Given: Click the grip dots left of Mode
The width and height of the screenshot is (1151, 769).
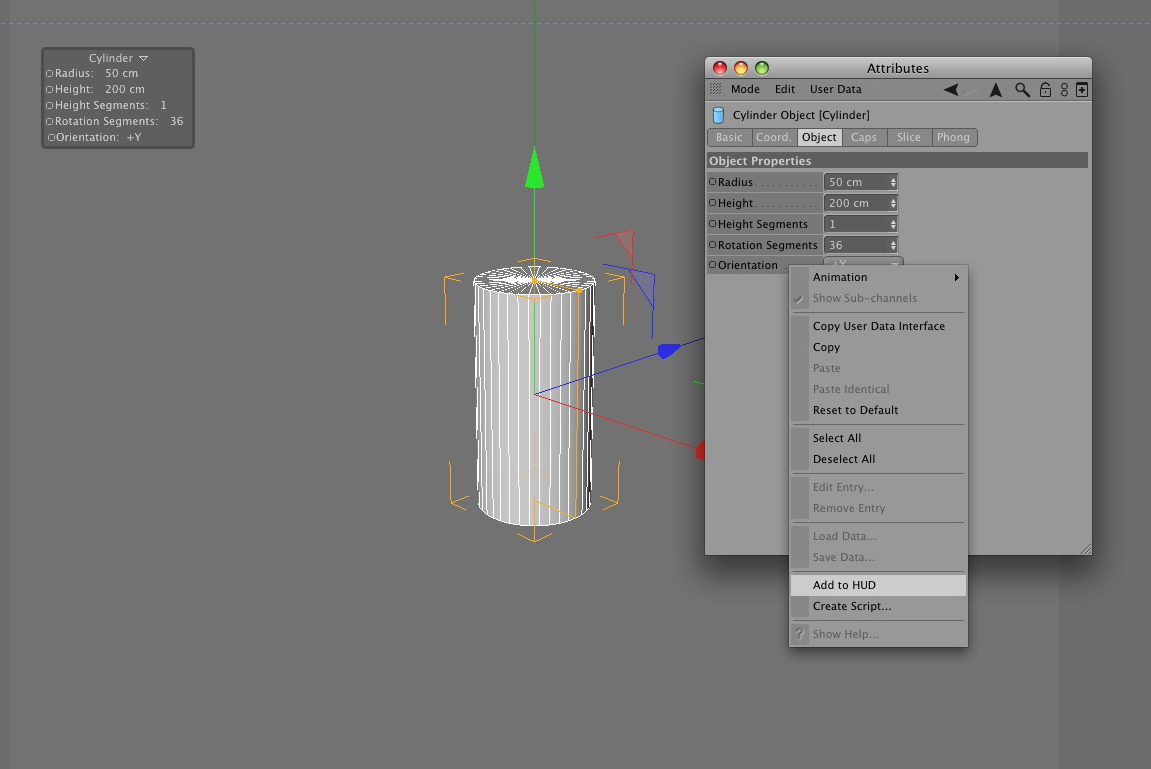Looking at the screenshot, I should (715, 89).
